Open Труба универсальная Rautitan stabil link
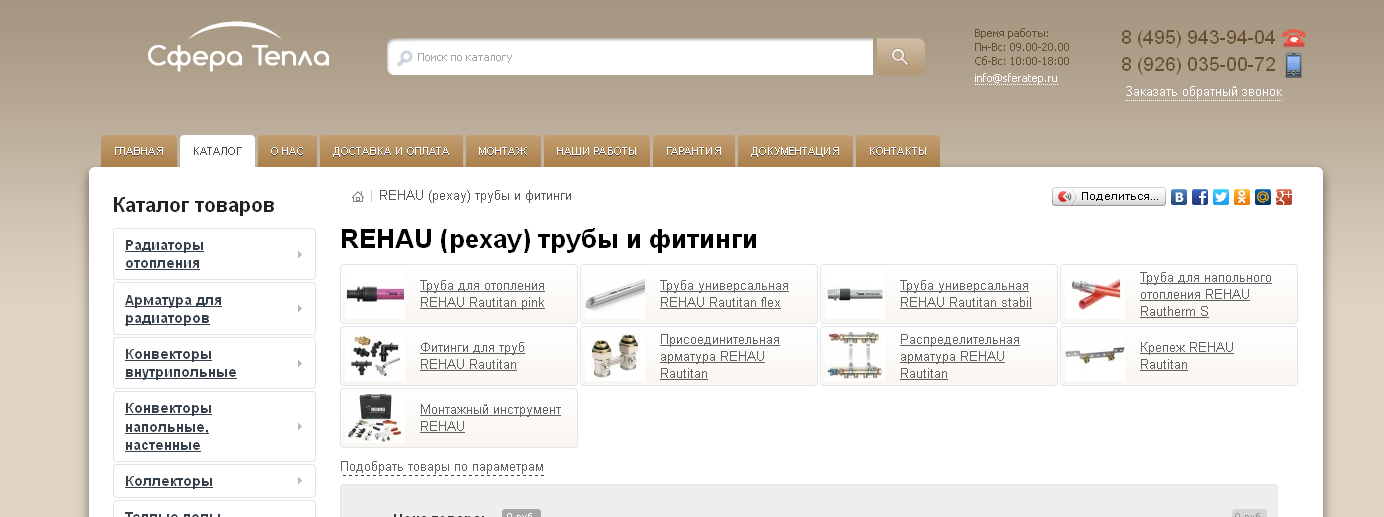The height and width of the screenshot is (517, 1384). coord(966,294)
